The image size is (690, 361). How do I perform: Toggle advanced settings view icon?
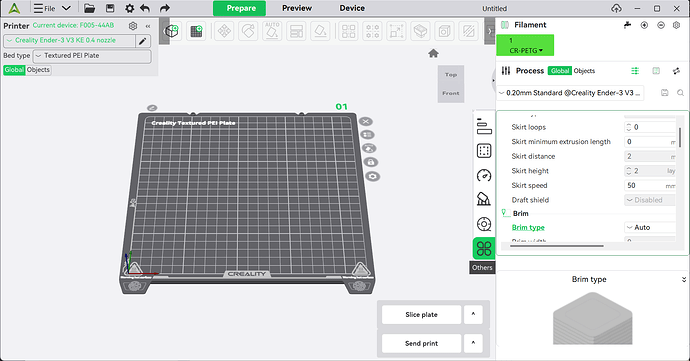(x=635, y=71)
